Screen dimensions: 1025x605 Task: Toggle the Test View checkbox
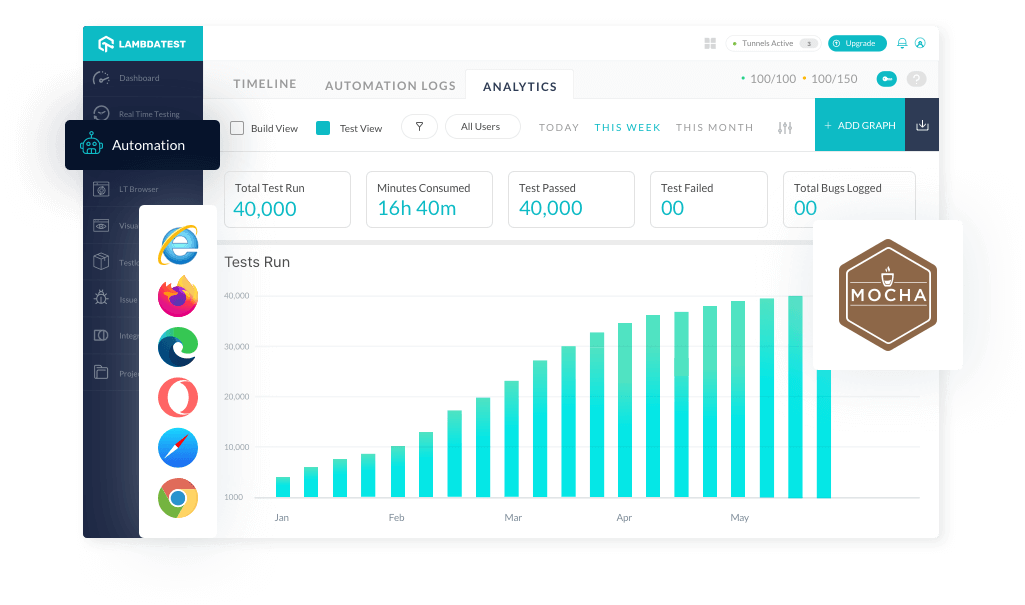coord(323,128)
